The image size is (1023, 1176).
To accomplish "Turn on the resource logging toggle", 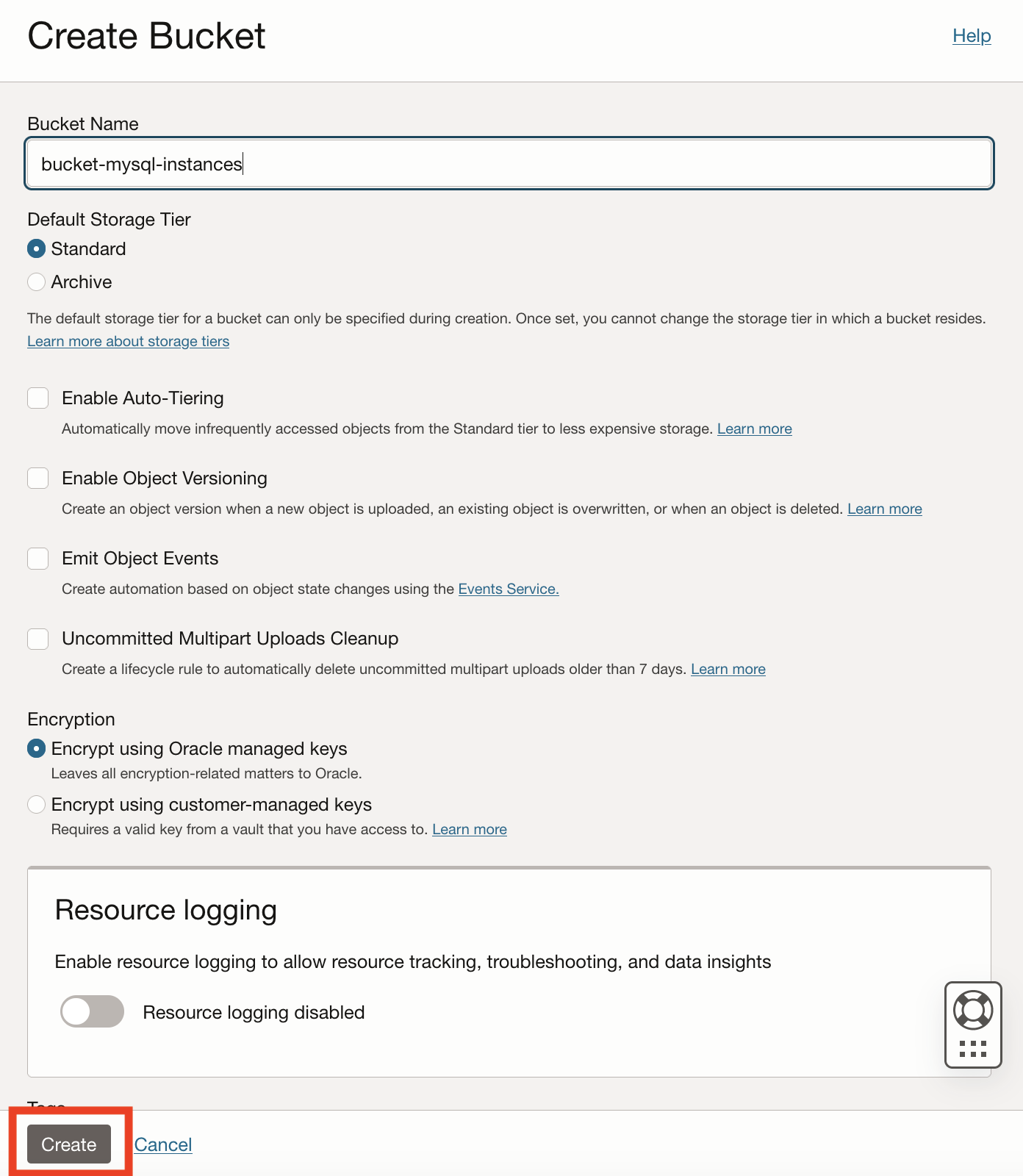I will pos(92,1011).
